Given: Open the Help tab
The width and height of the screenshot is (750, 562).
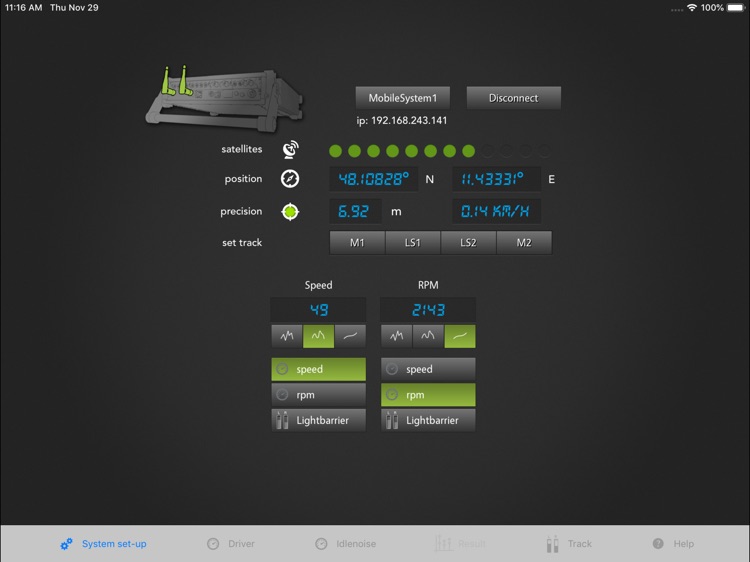Looking at the screenshot, I should tap(673, 544).
